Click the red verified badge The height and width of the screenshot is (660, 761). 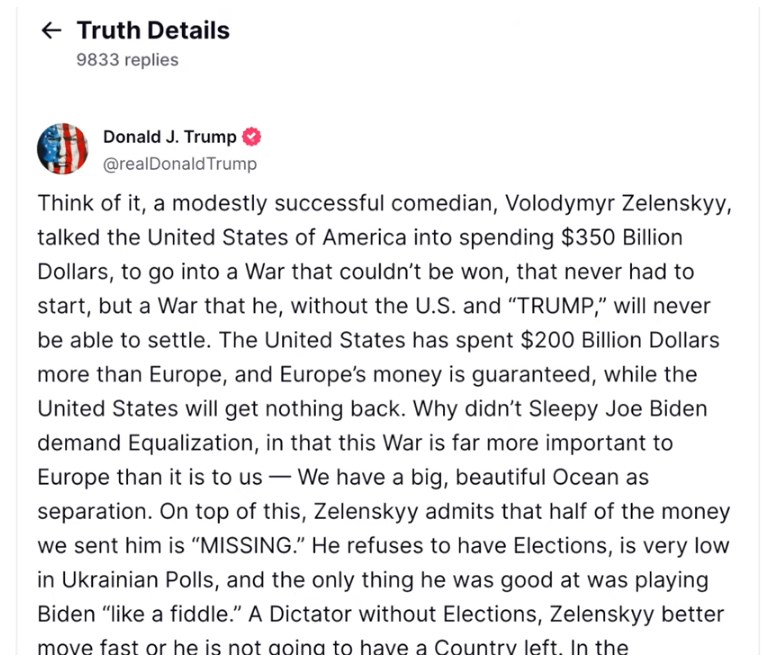[x=252, y=137]
